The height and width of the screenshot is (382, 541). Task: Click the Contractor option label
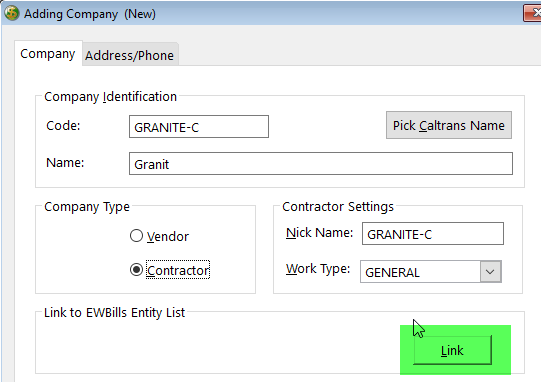178,270
